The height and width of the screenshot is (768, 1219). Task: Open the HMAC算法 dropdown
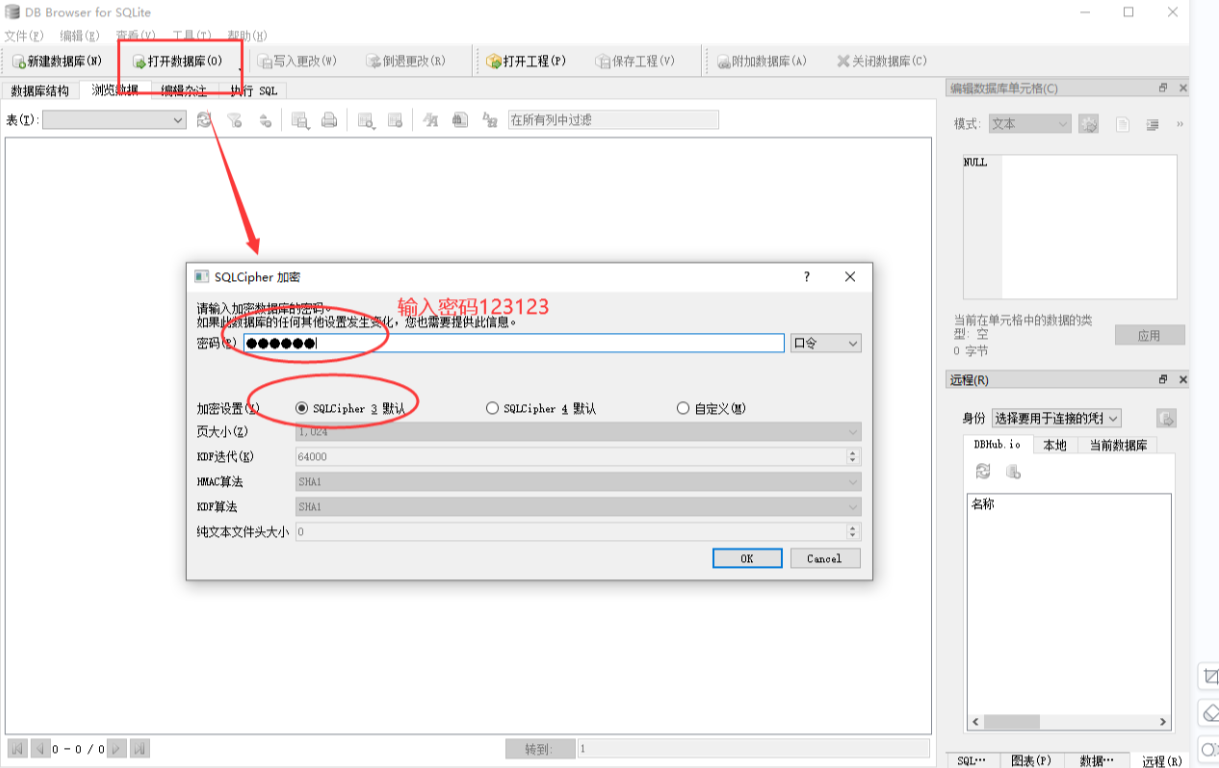click(x=578, y=482)
